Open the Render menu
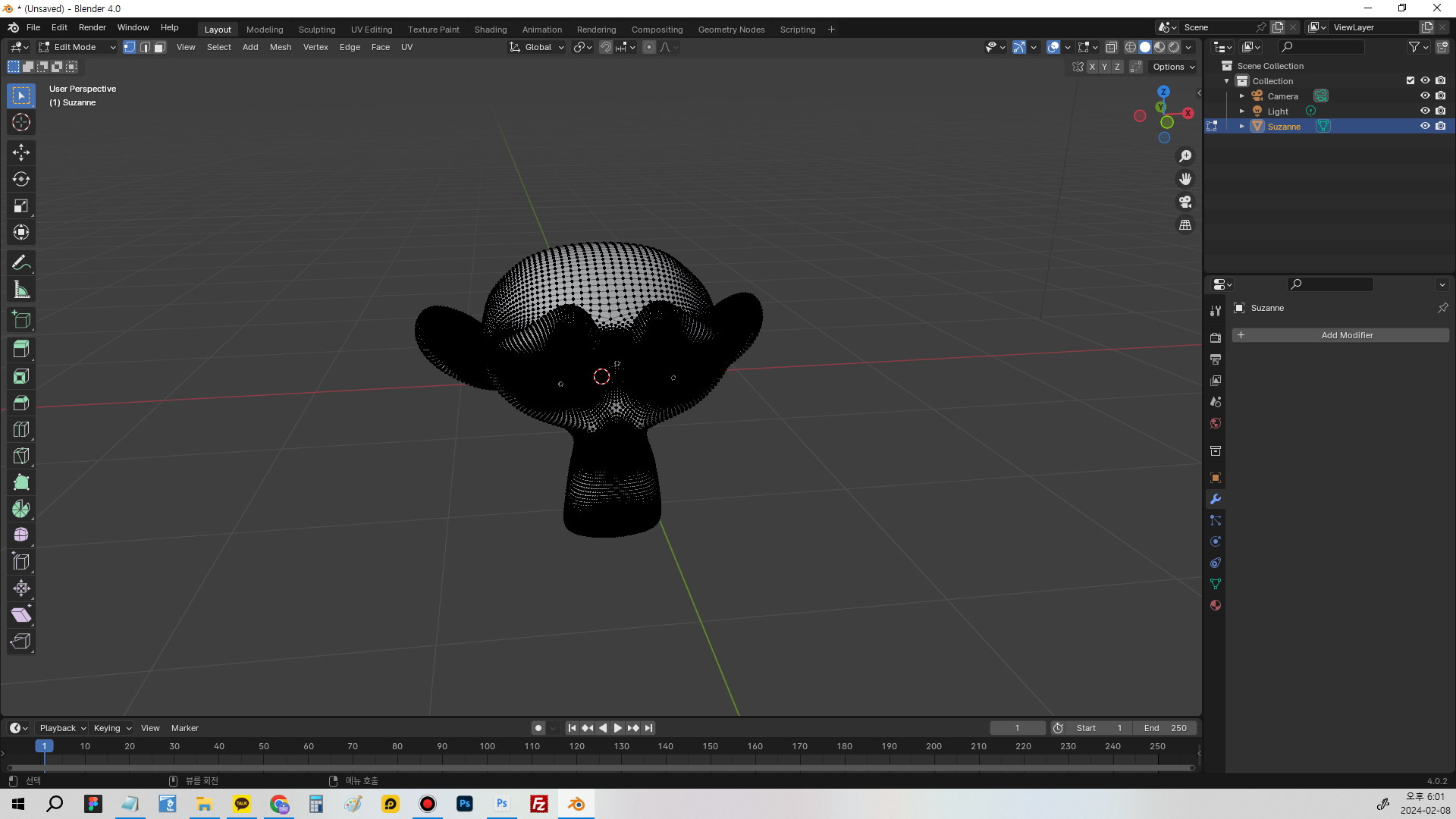The height and width of the screenshot is (819, 1456). point(93,27)
